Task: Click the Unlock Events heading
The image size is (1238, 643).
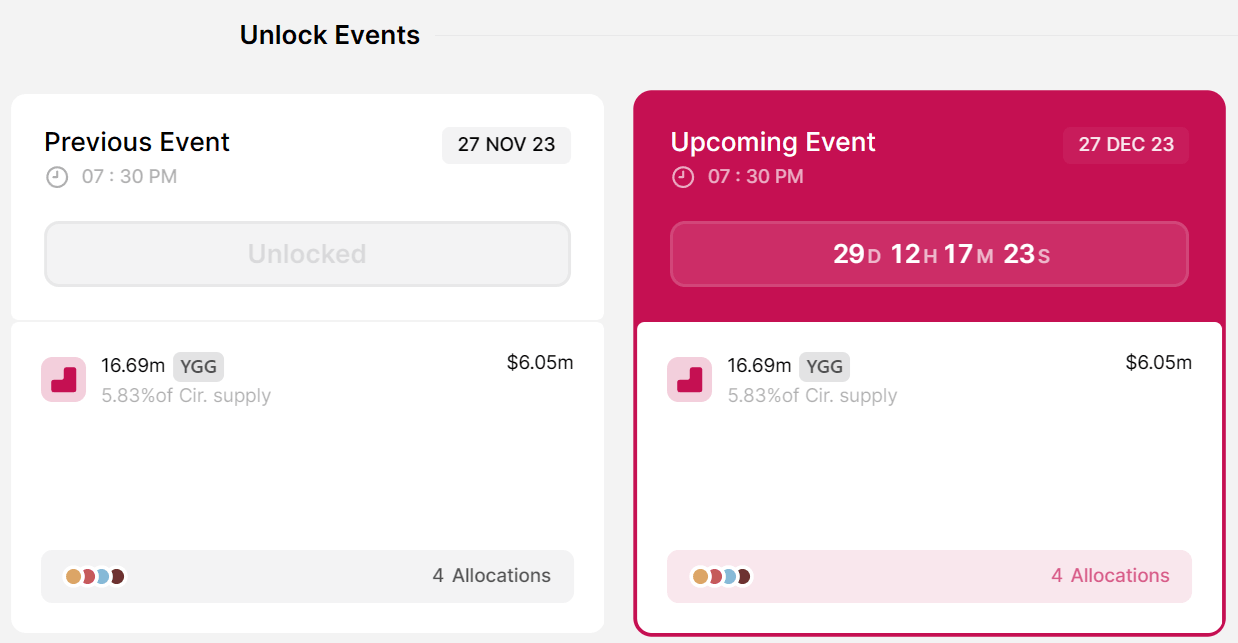Action: (x=330, y=35)
